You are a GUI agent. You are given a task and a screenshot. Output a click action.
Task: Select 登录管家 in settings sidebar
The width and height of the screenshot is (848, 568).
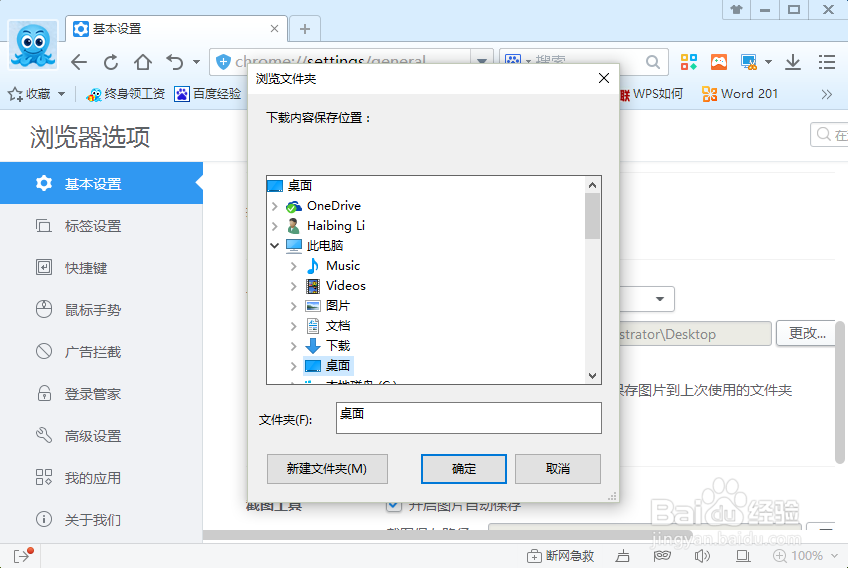click(x=101, y=394)
